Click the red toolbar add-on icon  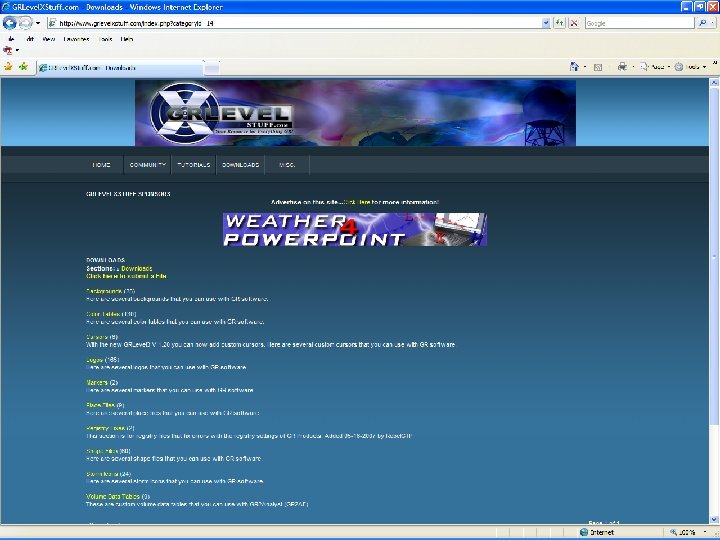(8, 50)
